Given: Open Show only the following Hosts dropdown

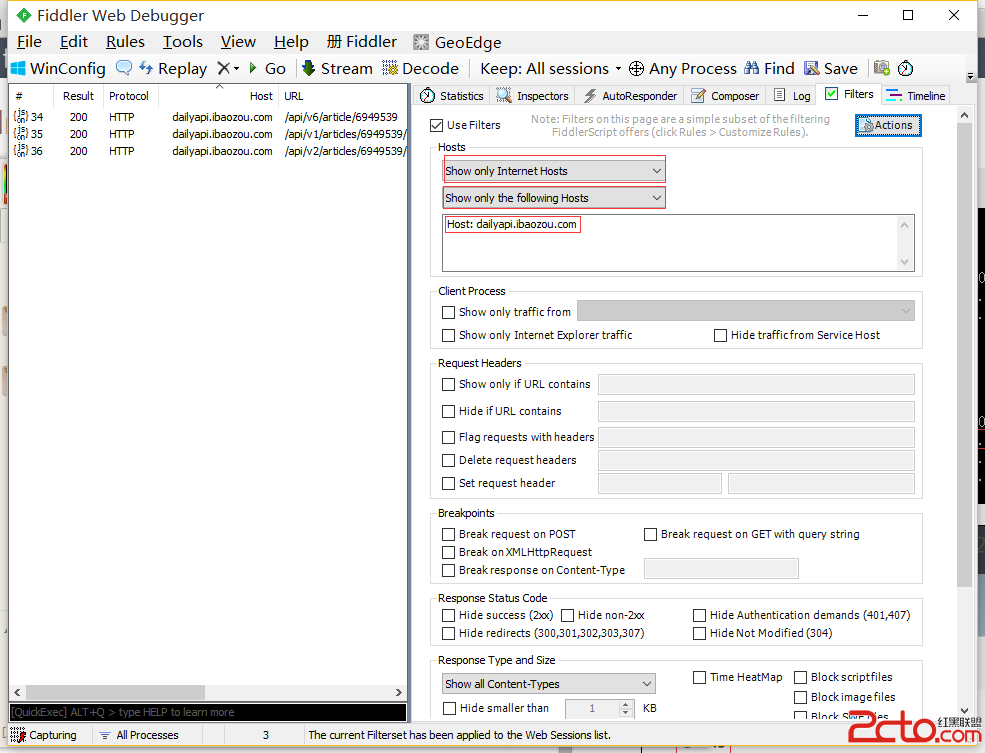Looking at the screenshot, I should 553,198.
